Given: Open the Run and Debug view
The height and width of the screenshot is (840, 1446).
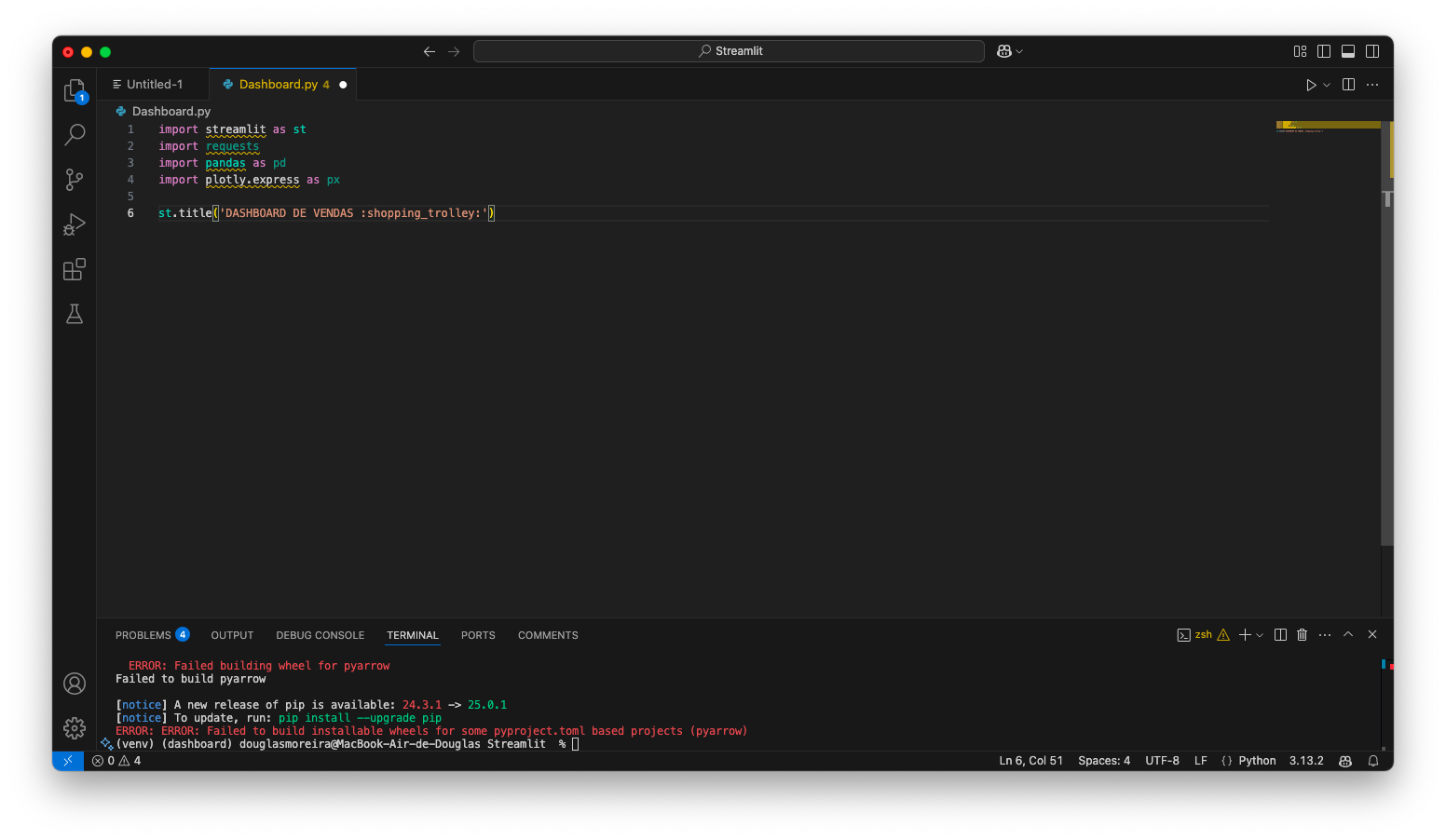Looking at the screenshot, I should tap(75, 224).
